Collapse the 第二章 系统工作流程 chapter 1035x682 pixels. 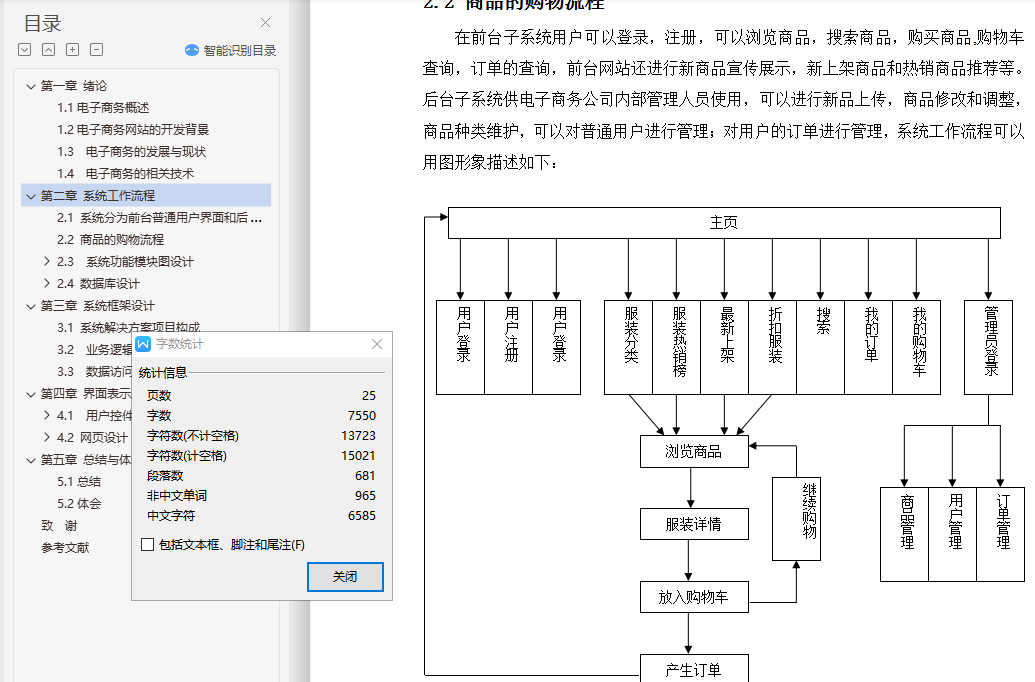(30, 196)
